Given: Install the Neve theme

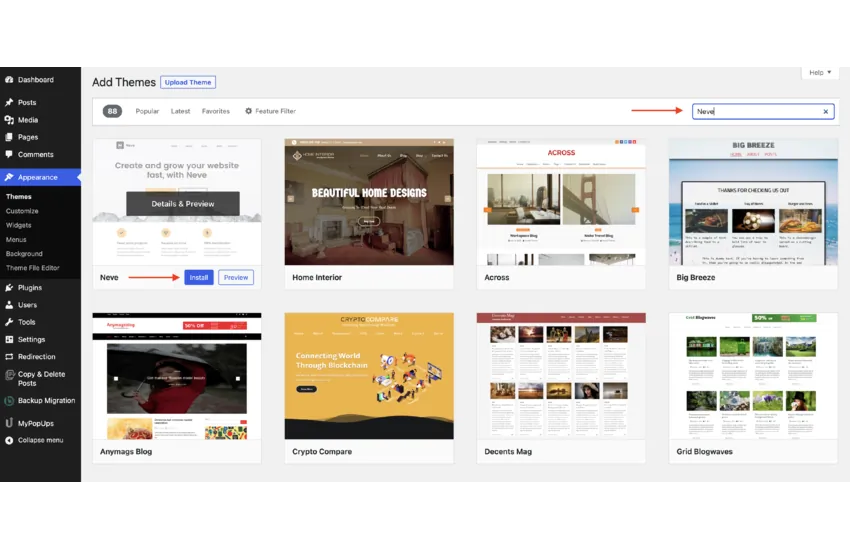Looking at the screenshot, I should pos(198,277).
